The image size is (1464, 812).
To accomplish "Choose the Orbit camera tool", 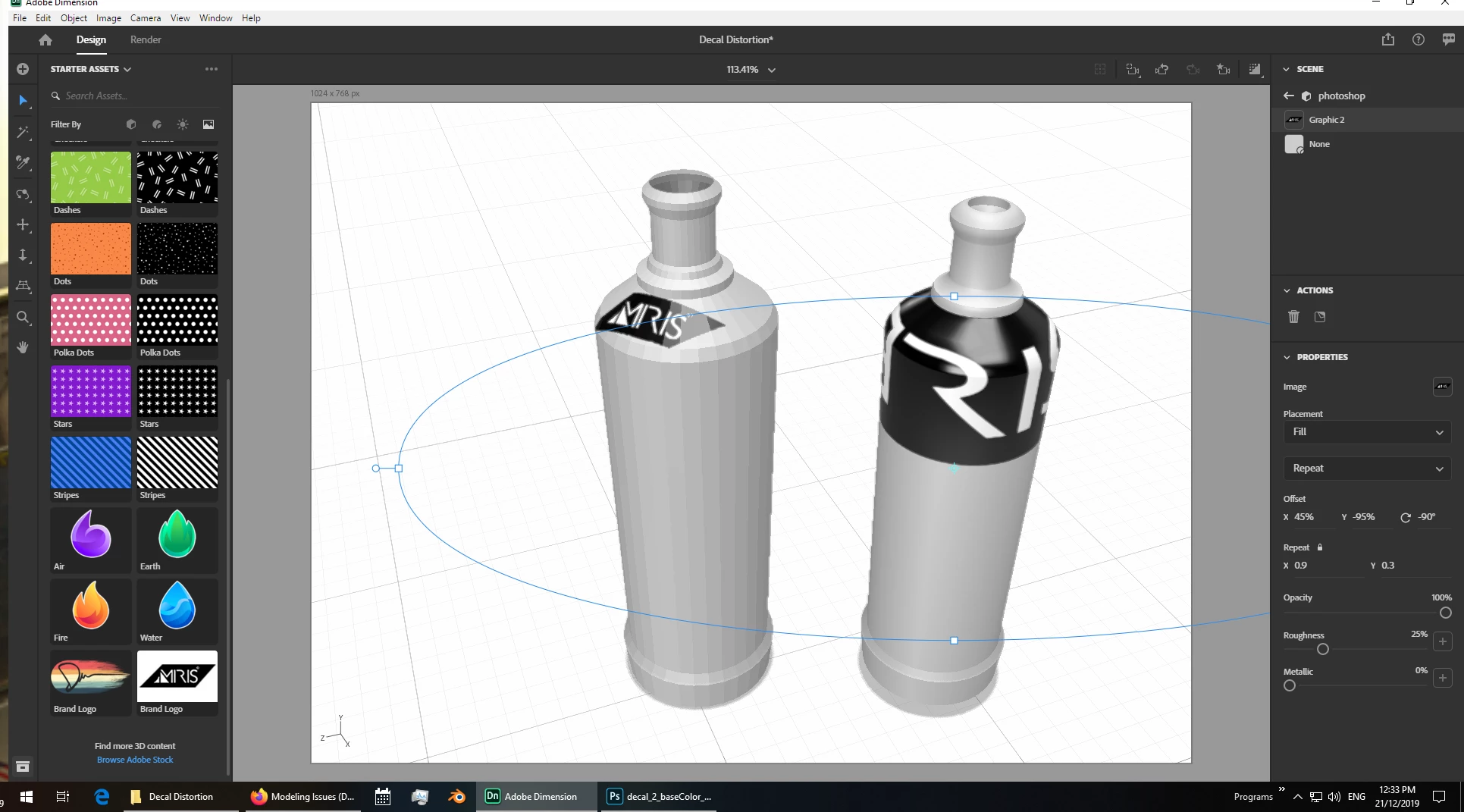I will (23, 194).
